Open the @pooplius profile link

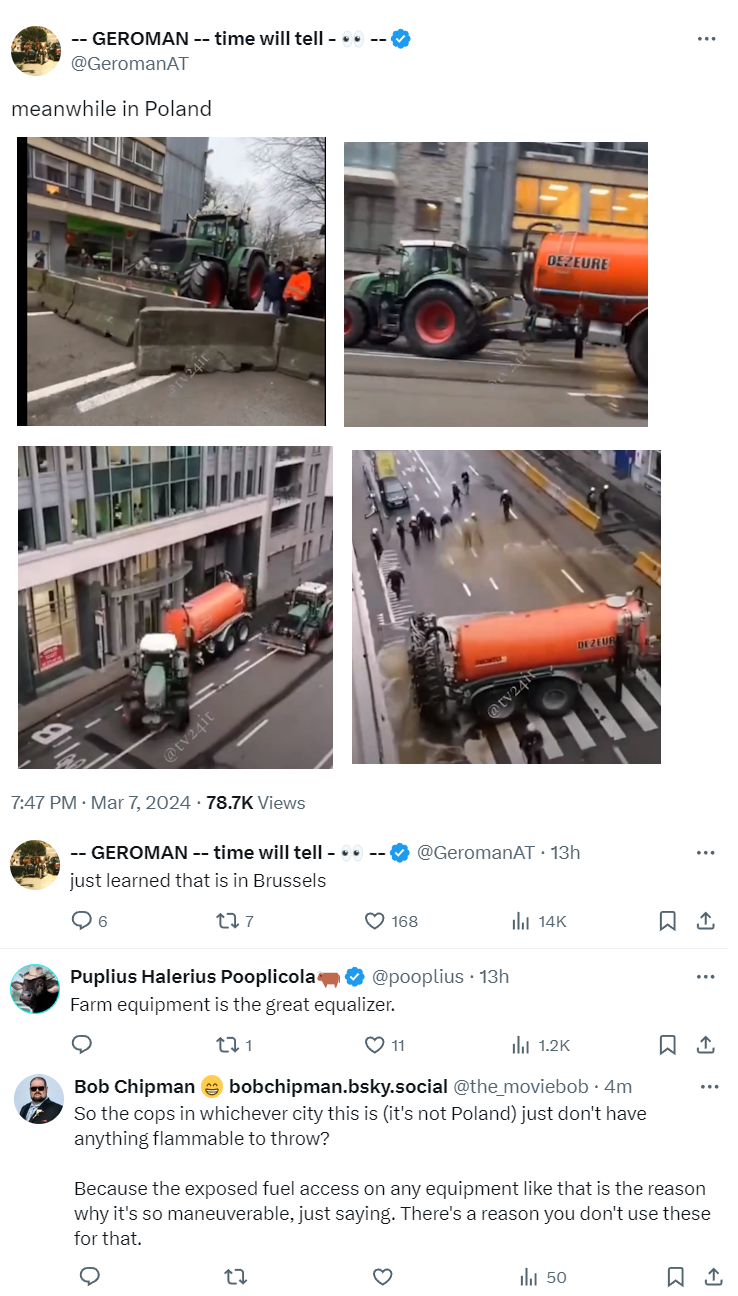coord(418,977)
